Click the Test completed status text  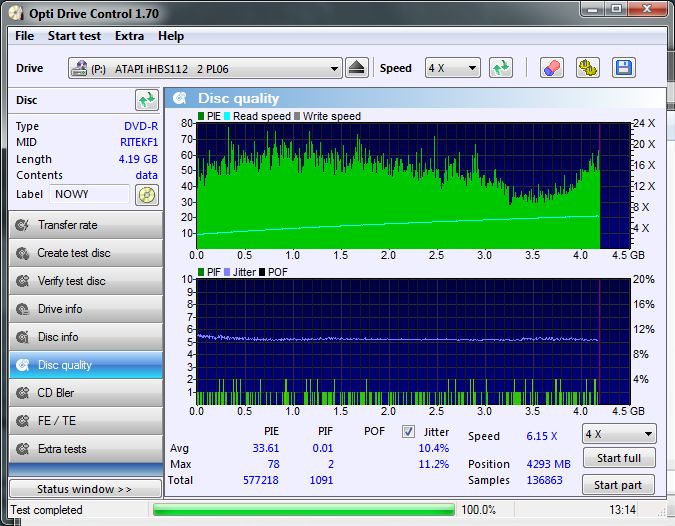point(46,510)
